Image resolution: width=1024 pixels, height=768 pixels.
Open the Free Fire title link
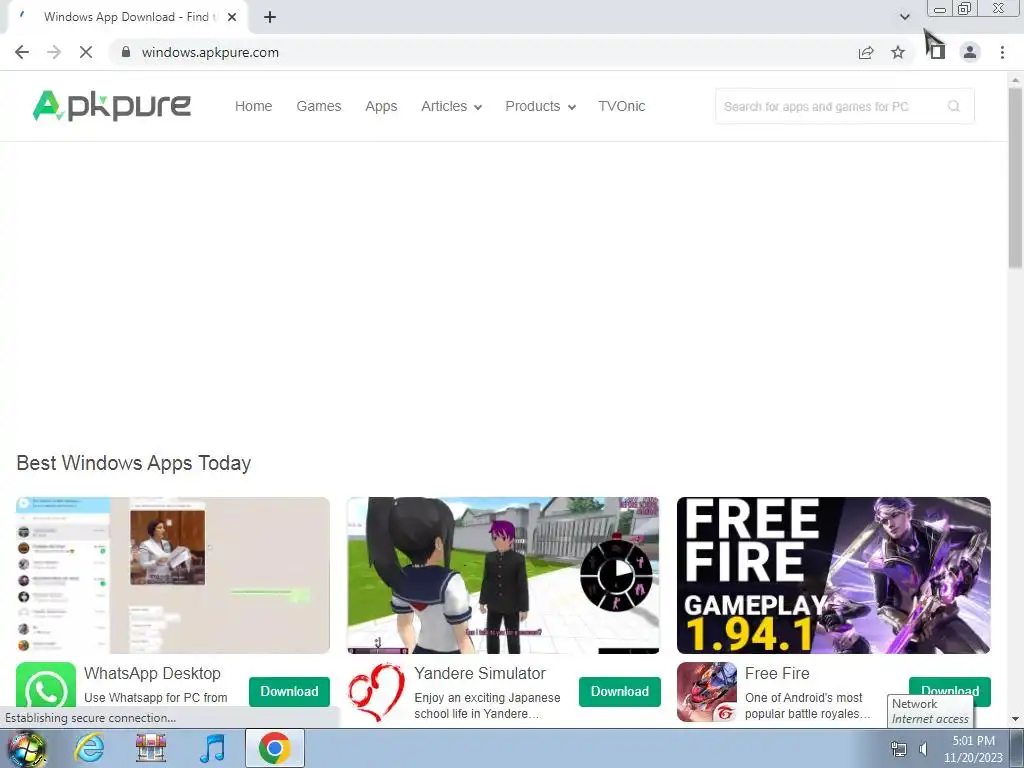coord(777,673)
